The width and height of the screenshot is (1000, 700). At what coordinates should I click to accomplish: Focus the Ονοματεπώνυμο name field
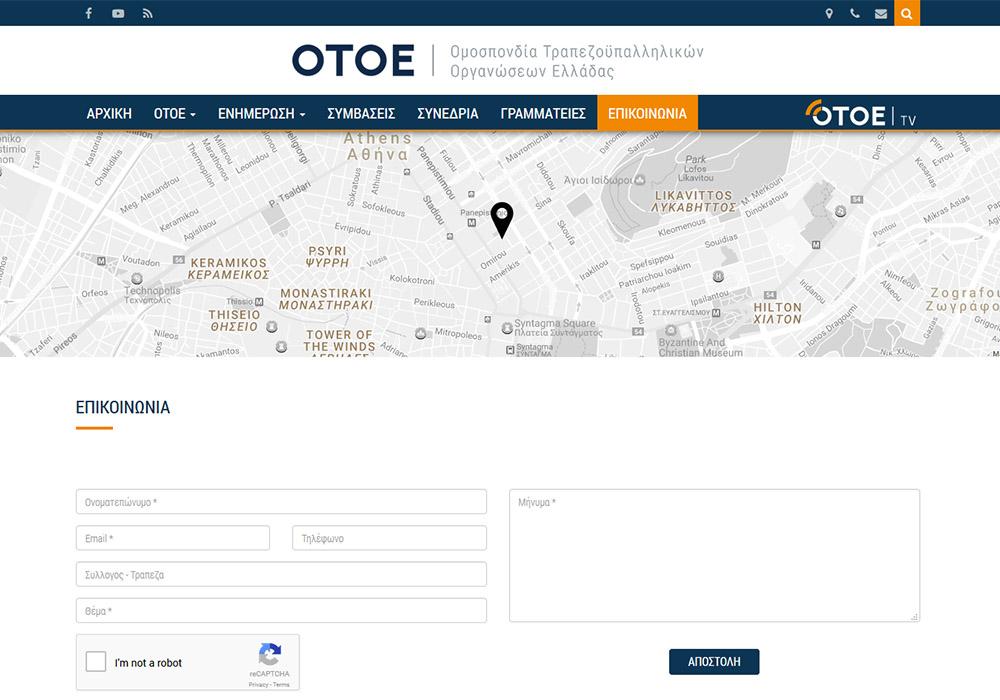click(281, 502)
